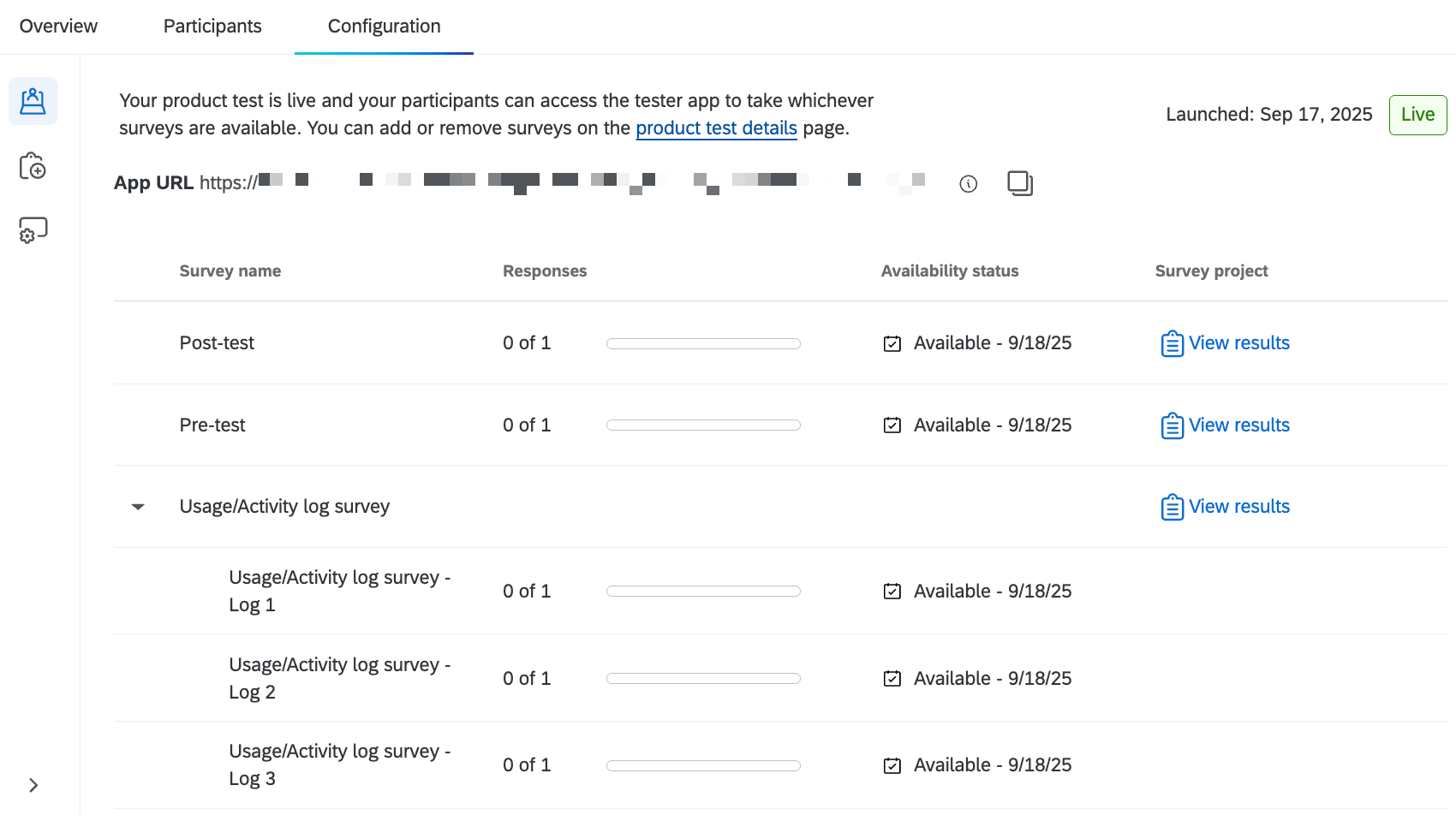Click the calendar-check icon beside Pre-test availability
The image size is (1456, 815).
pos(892,425)
